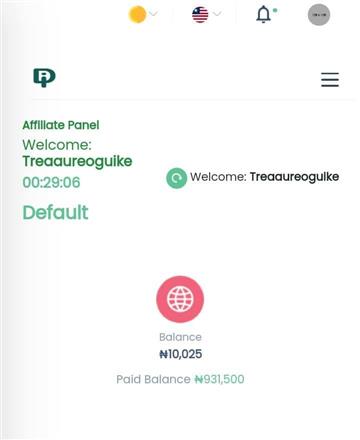Click the bold Treaaureoguike name beside refresh icon
360x440 pixels.
click(x=294, y=177)
